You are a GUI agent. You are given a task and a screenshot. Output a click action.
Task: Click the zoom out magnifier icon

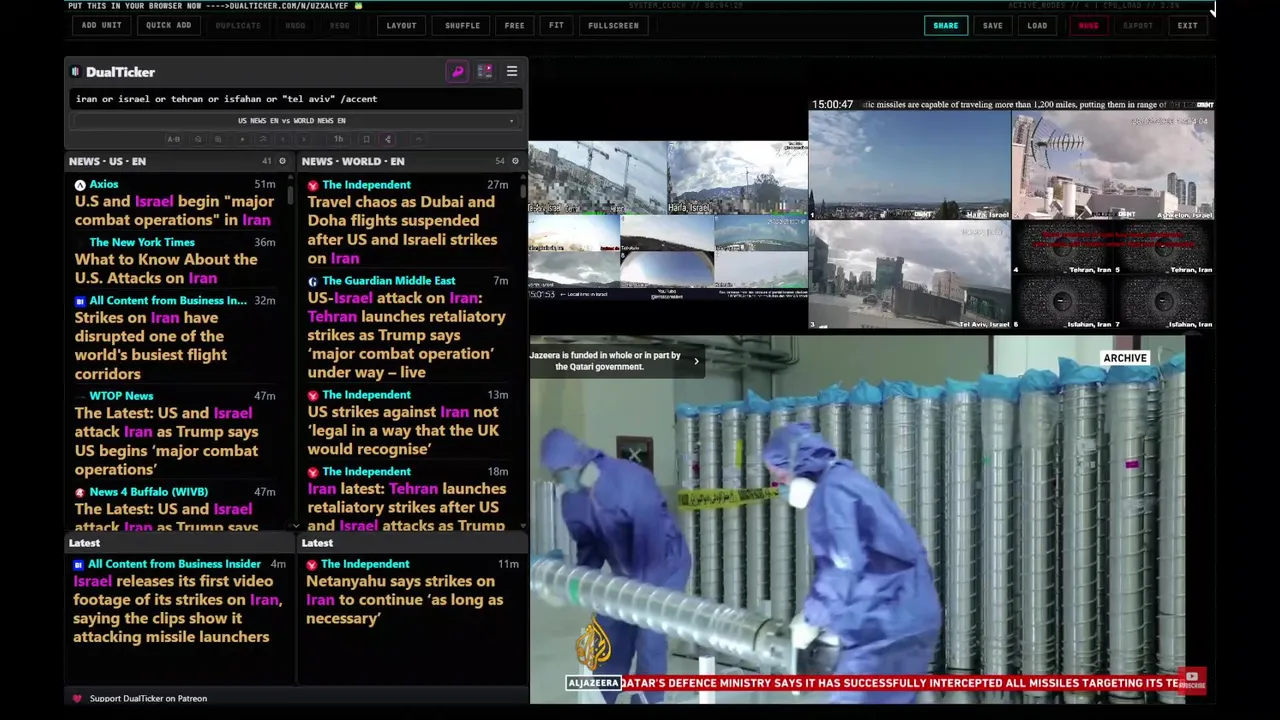point(198,139)
